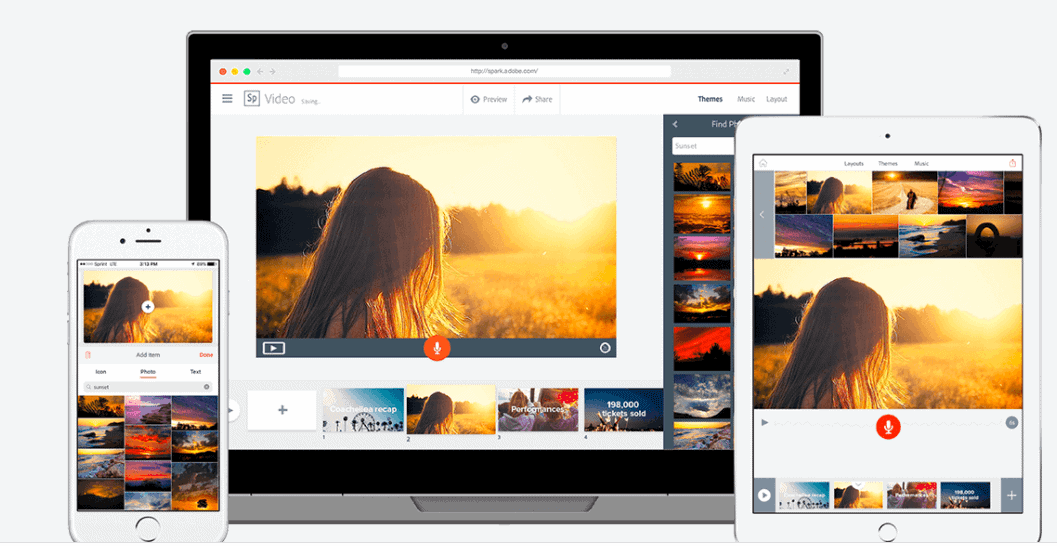Click the fullscreen icon in the browser title bar
Image resolution: width=1057 pixels, height=546 pixels.
786,71
